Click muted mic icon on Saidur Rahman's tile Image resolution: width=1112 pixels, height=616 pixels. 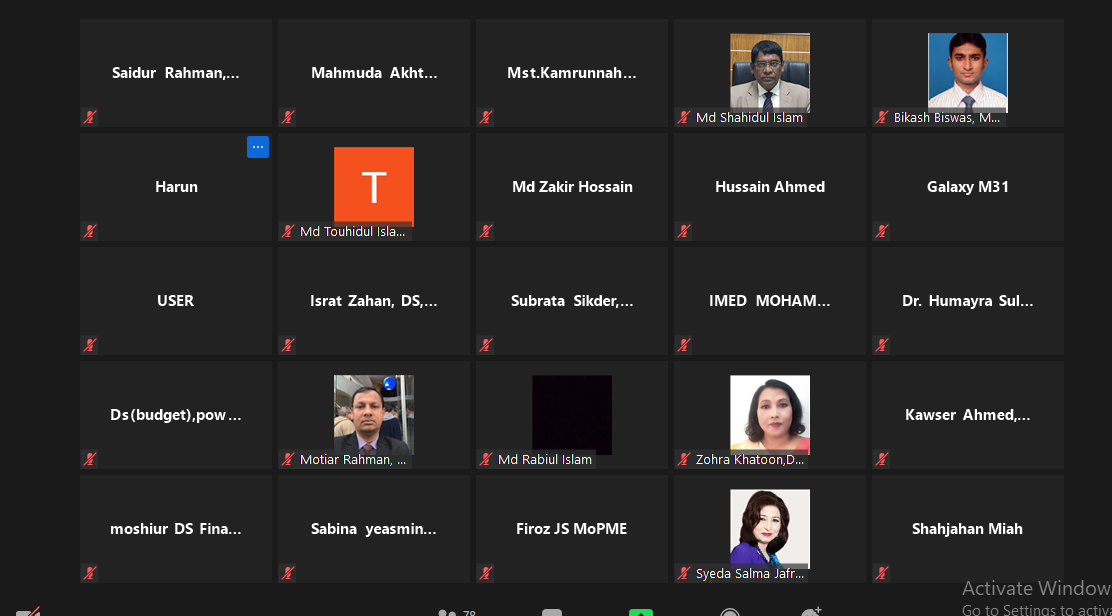90,117
